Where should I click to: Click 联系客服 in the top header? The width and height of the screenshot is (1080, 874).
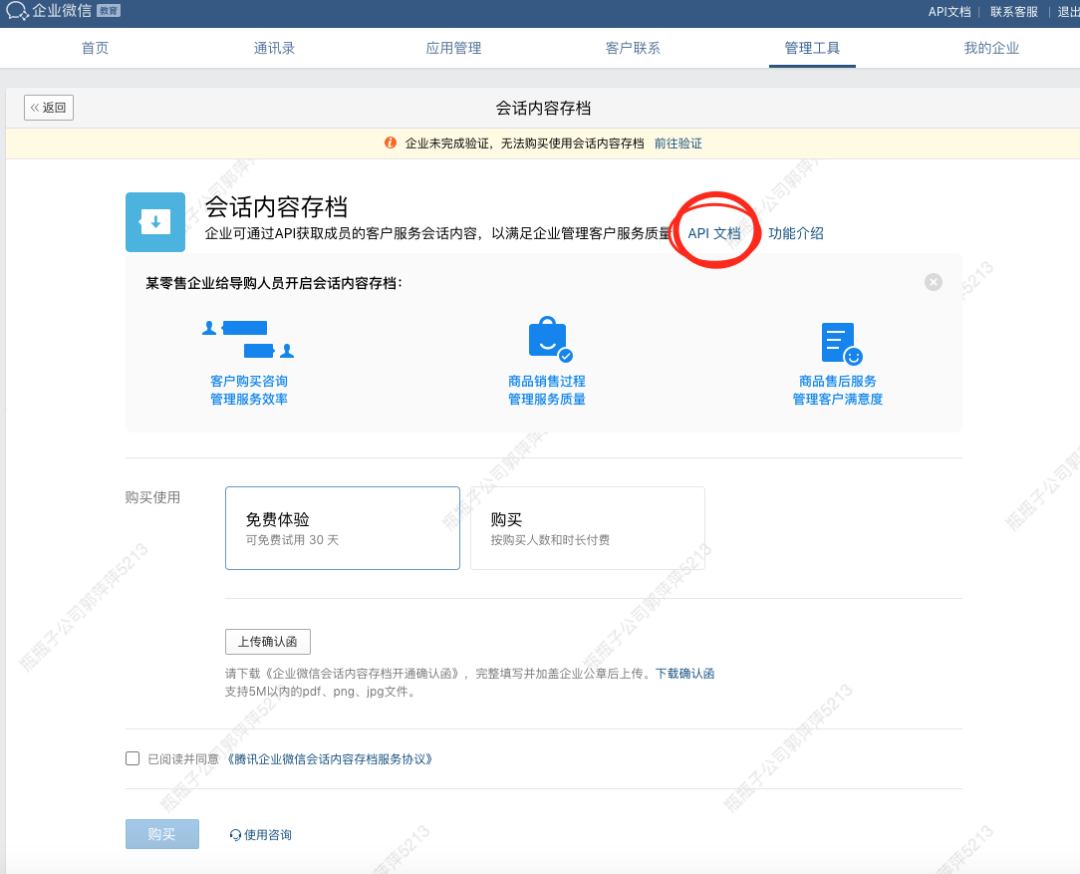click(x=1014, y=12)
